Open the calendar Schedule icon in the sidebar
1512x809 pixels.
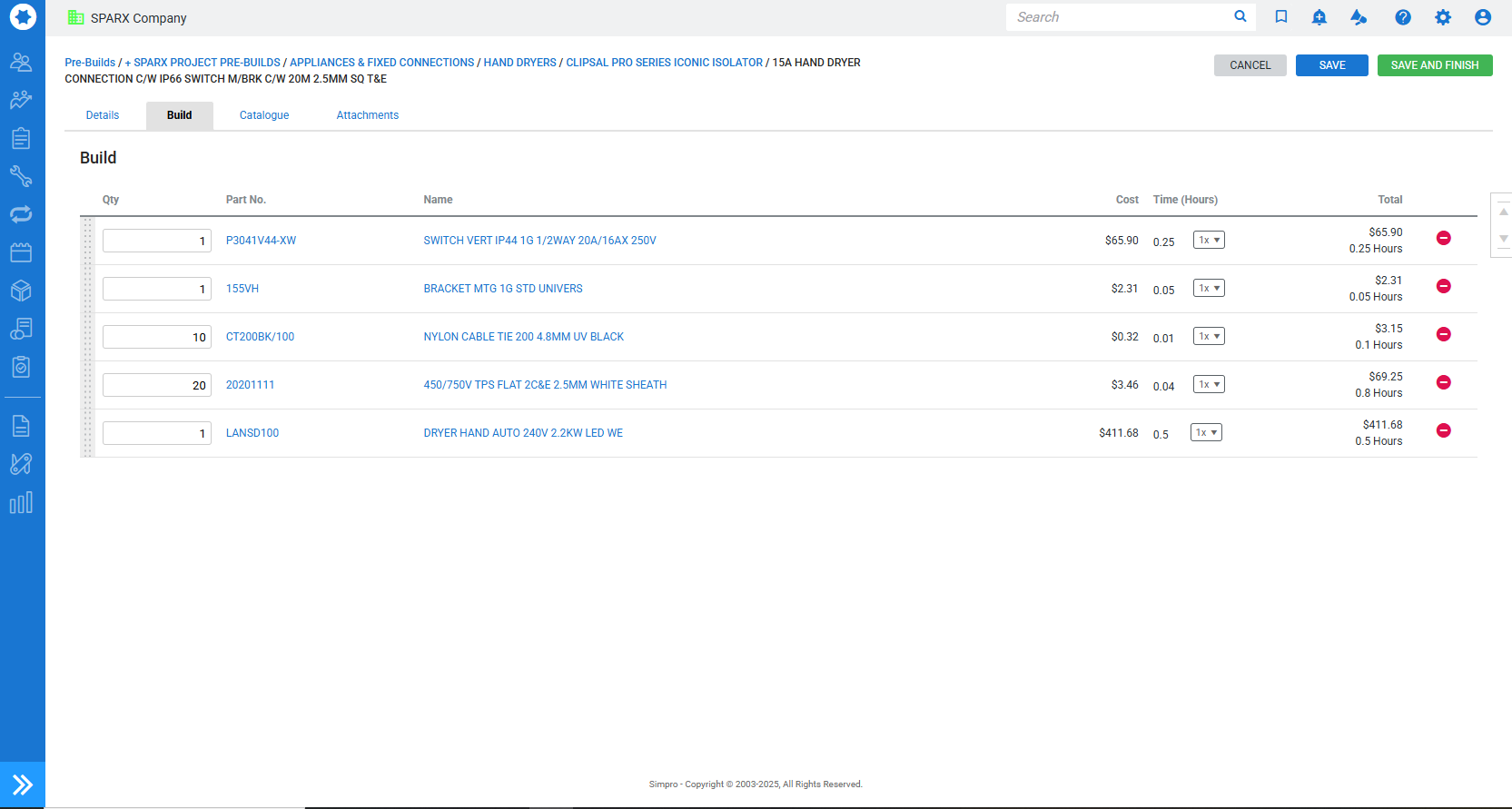click(x=21, y=252)
